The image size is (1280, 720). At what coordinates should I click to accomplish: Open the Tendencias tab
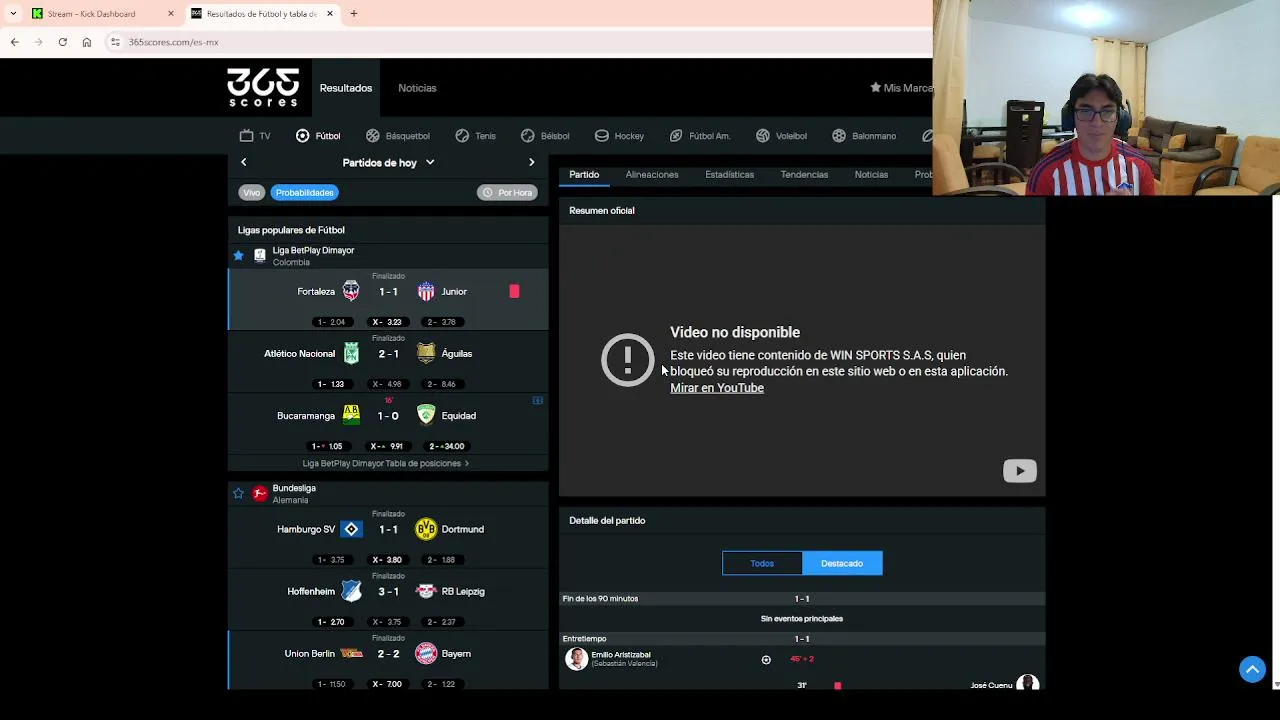(804, 174)
